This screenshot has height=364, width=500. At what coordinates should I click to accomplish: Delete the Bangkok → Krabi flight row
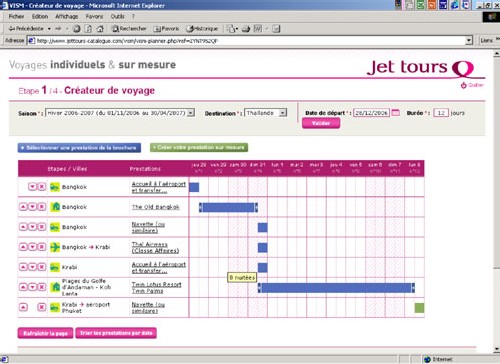coord(41,247)
